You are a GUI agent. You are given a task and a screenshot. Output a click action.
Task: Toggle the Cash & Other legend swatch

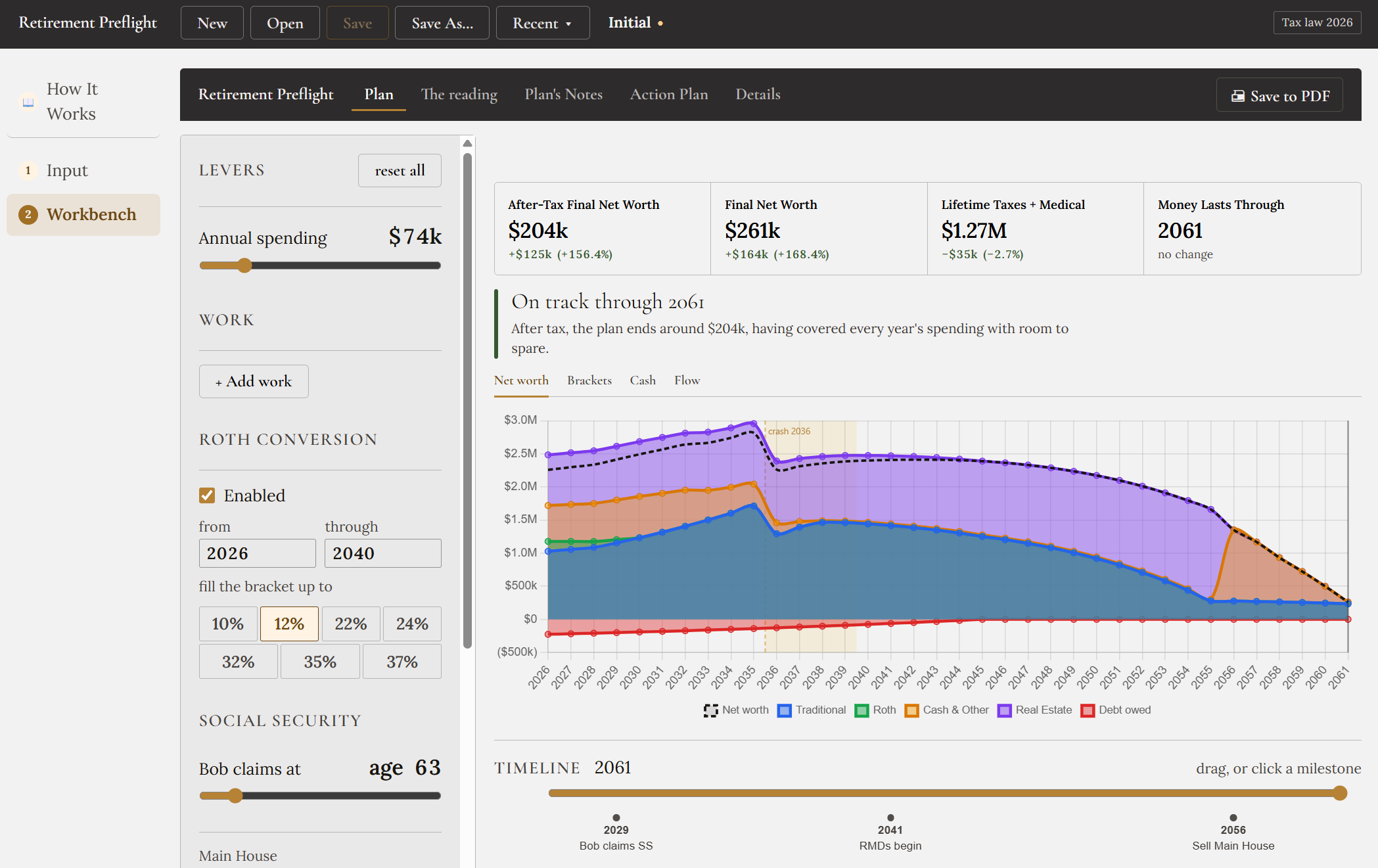[x=911, y=710]
